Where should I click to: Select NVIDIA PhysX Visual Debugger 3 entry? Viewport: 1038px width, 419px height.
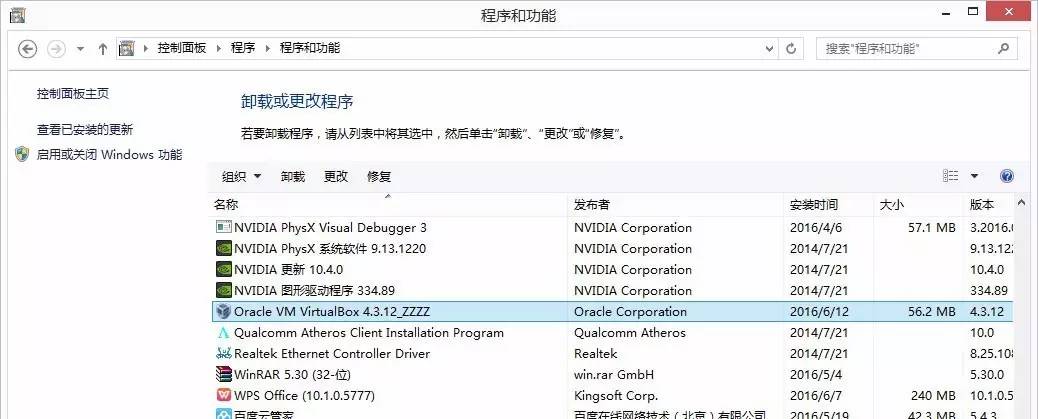coord(330,228)
